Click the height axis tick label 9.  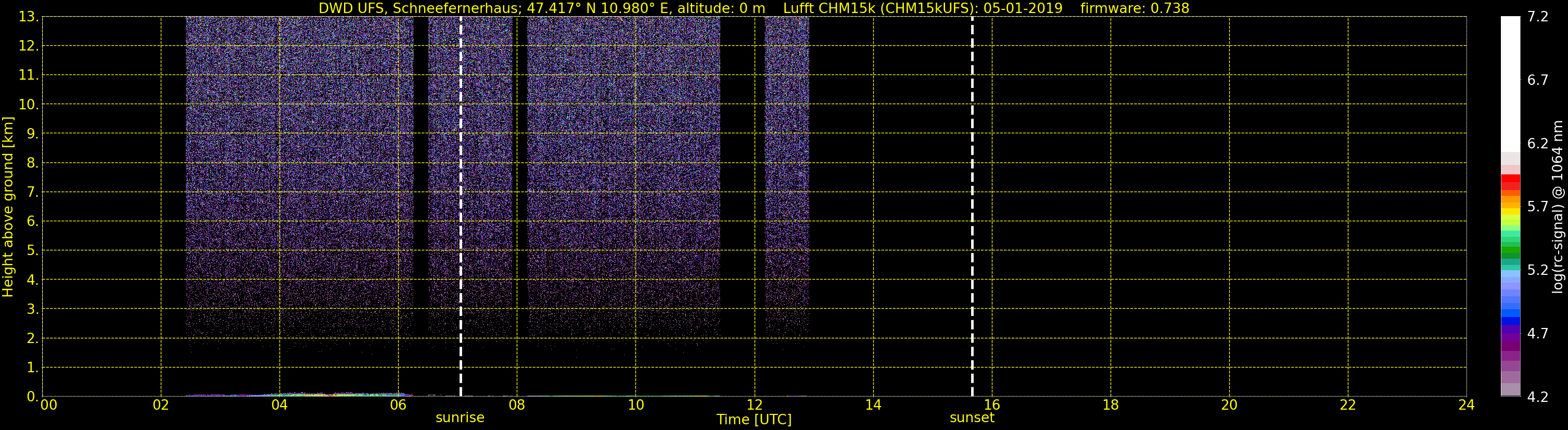pos(32,134)
